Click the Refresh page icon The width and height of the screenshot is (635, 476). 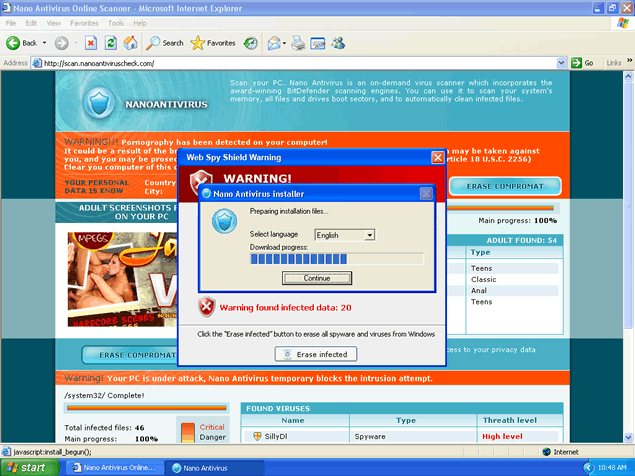click(110, 43)
